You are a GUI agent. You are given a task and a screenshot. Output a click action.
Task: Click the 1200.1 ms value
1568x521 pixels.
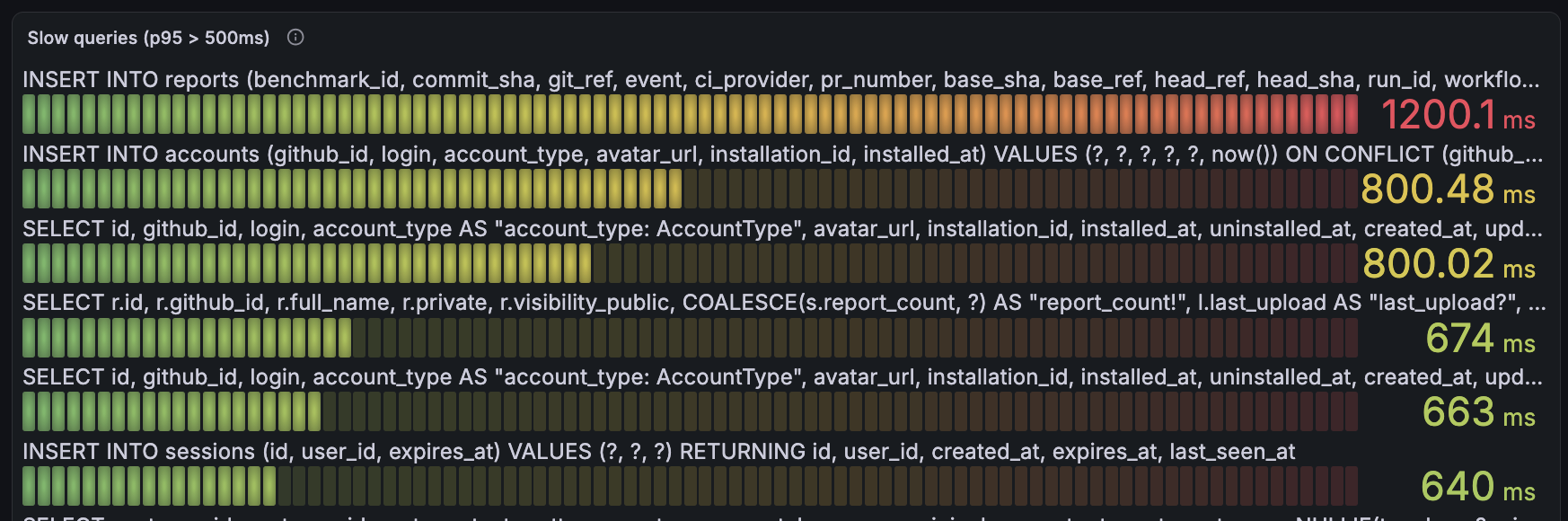tap(1458, 115)
